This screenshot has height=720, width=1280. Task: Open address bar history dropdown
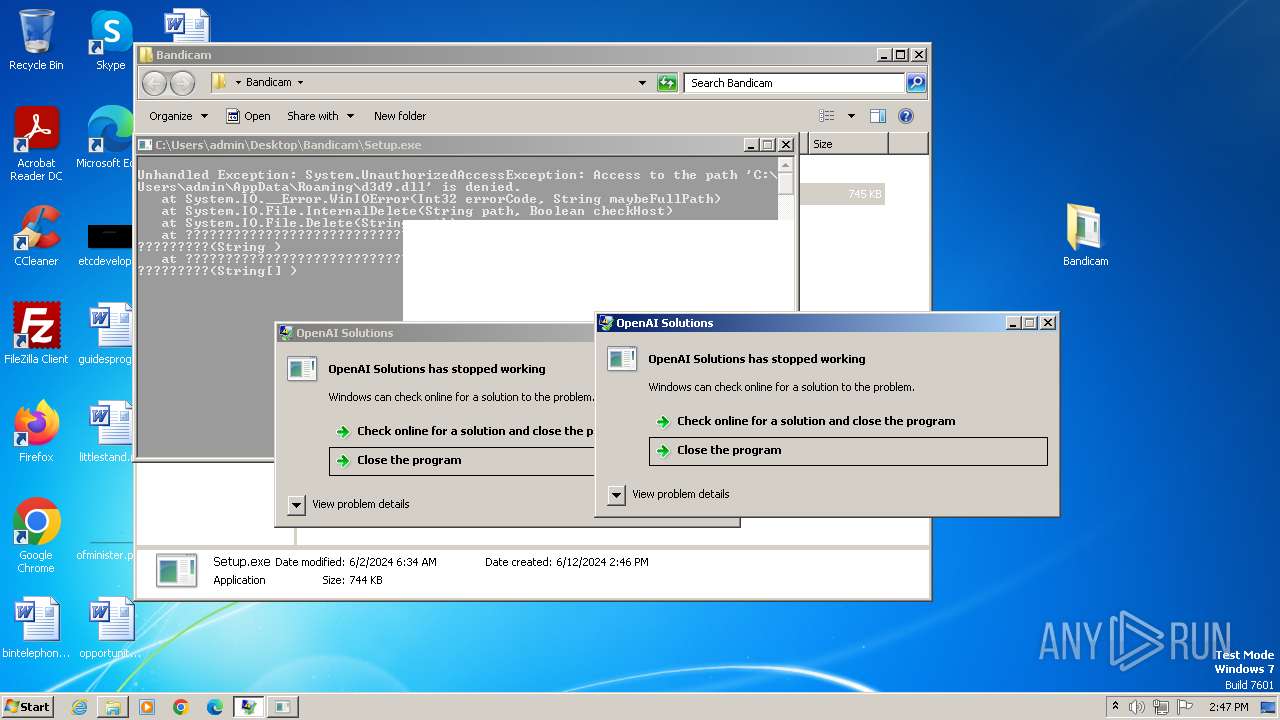(x=642, y=83)
